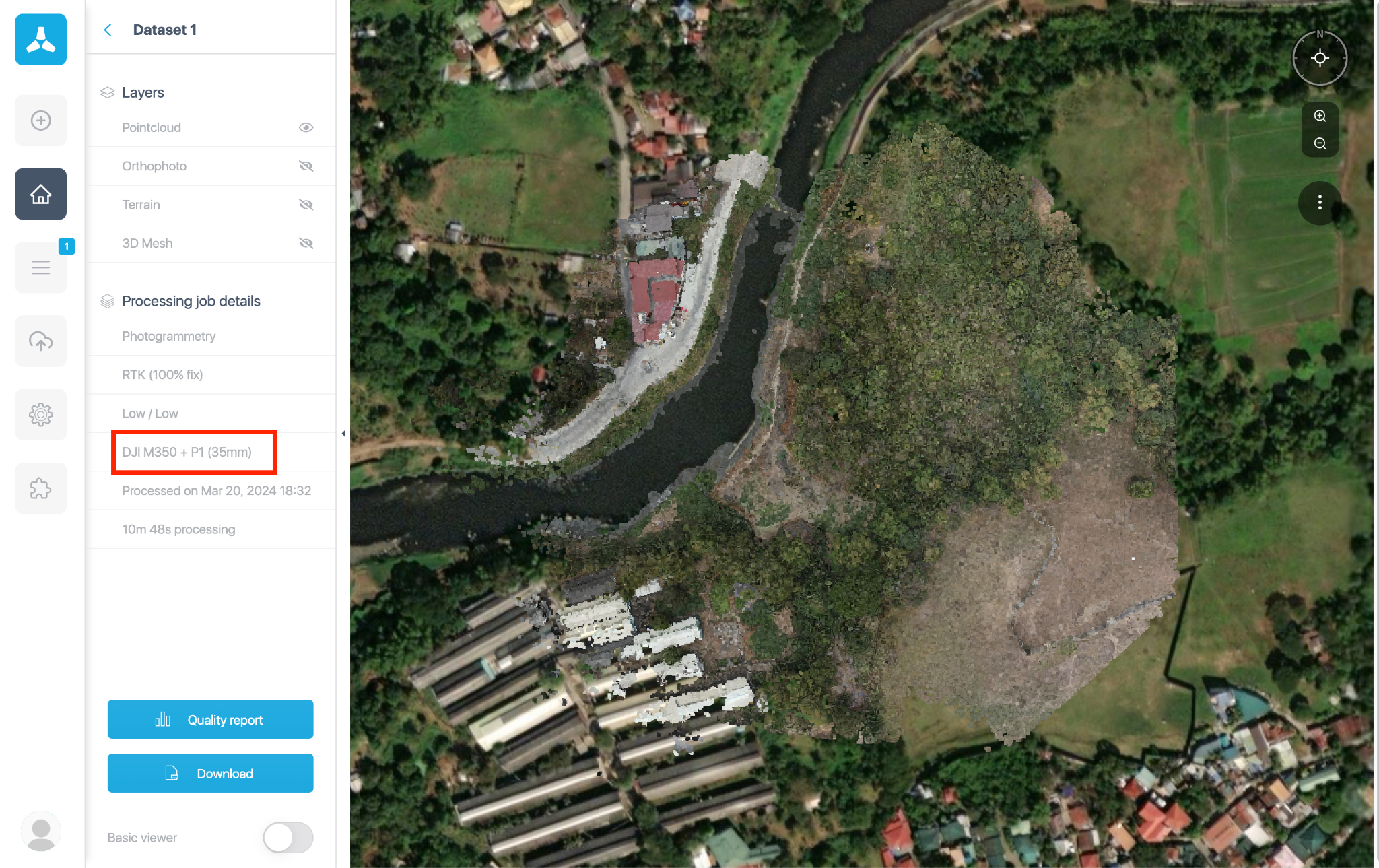Collapse the side panel with the arrow handle
Image resolution: width=1379 pixels, height=868 pixels.
[x=343, y=434]
